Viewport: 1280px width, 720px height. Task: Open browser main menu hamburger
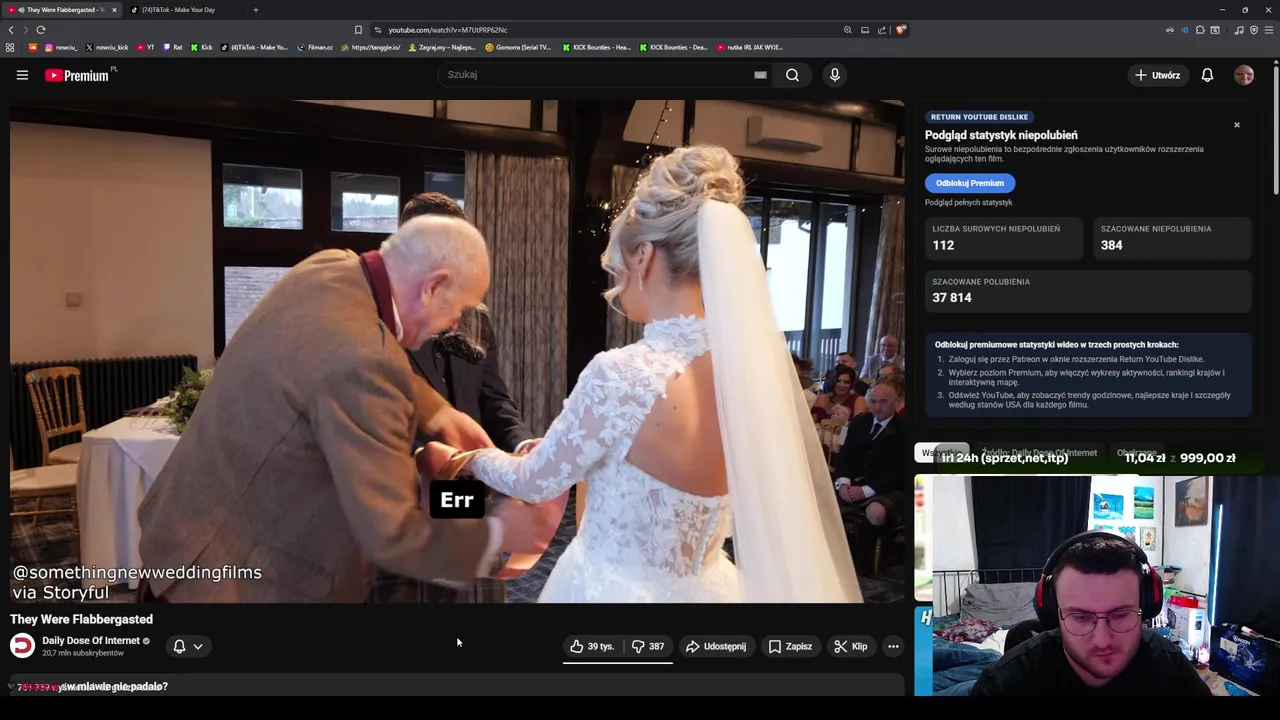(1268, 30)
